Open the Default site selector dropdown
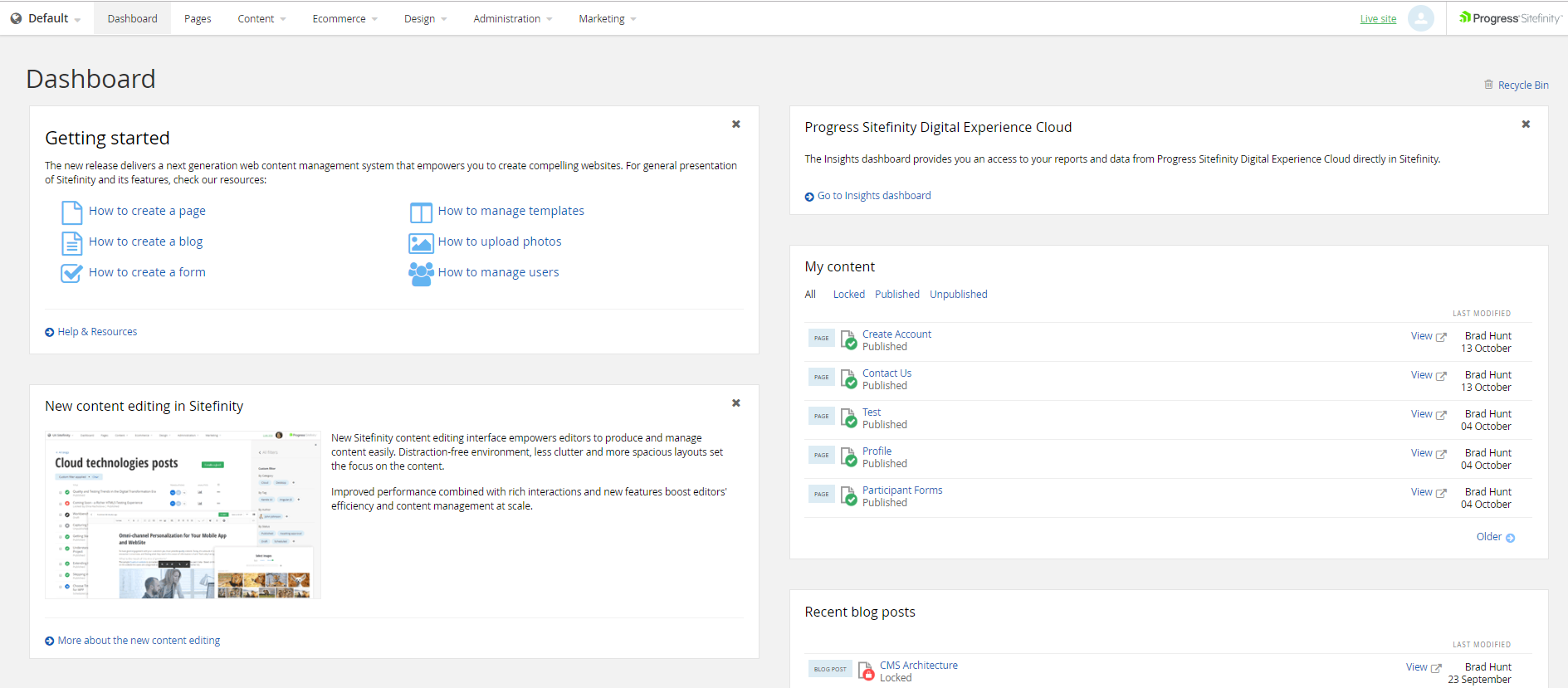 click(x=46, y=18)
